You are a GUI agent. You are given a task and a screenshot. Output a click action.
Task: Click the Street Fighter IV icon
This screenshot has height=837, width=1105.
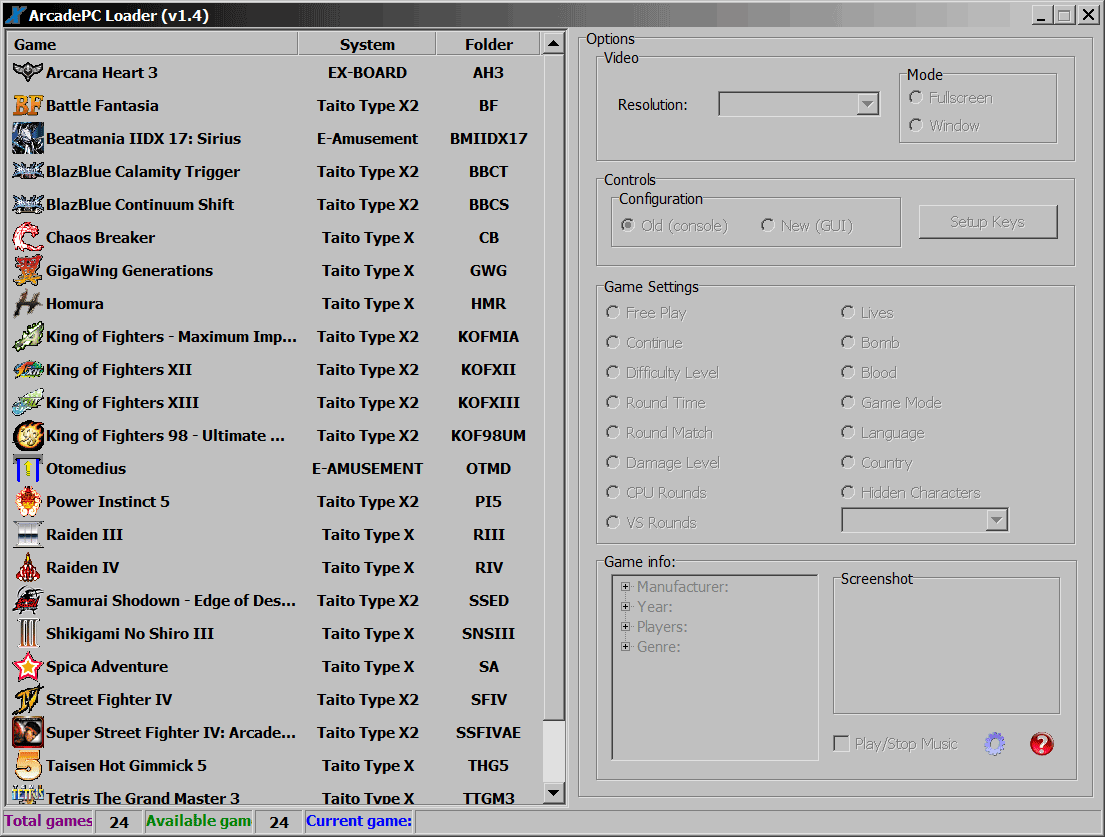pos(27,700)
